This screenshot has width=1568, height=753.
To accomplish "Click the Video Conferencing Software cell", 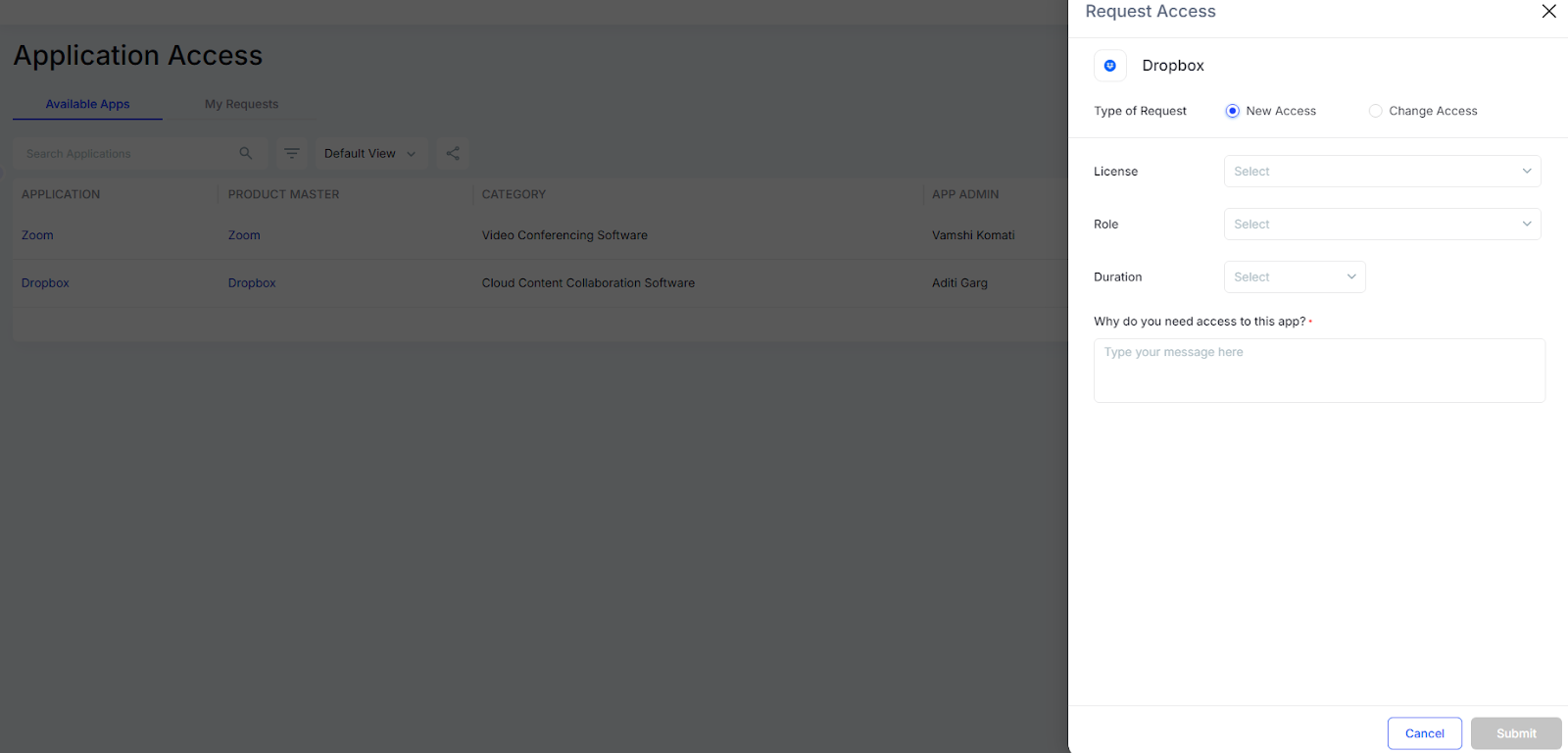I will (564, 235).
